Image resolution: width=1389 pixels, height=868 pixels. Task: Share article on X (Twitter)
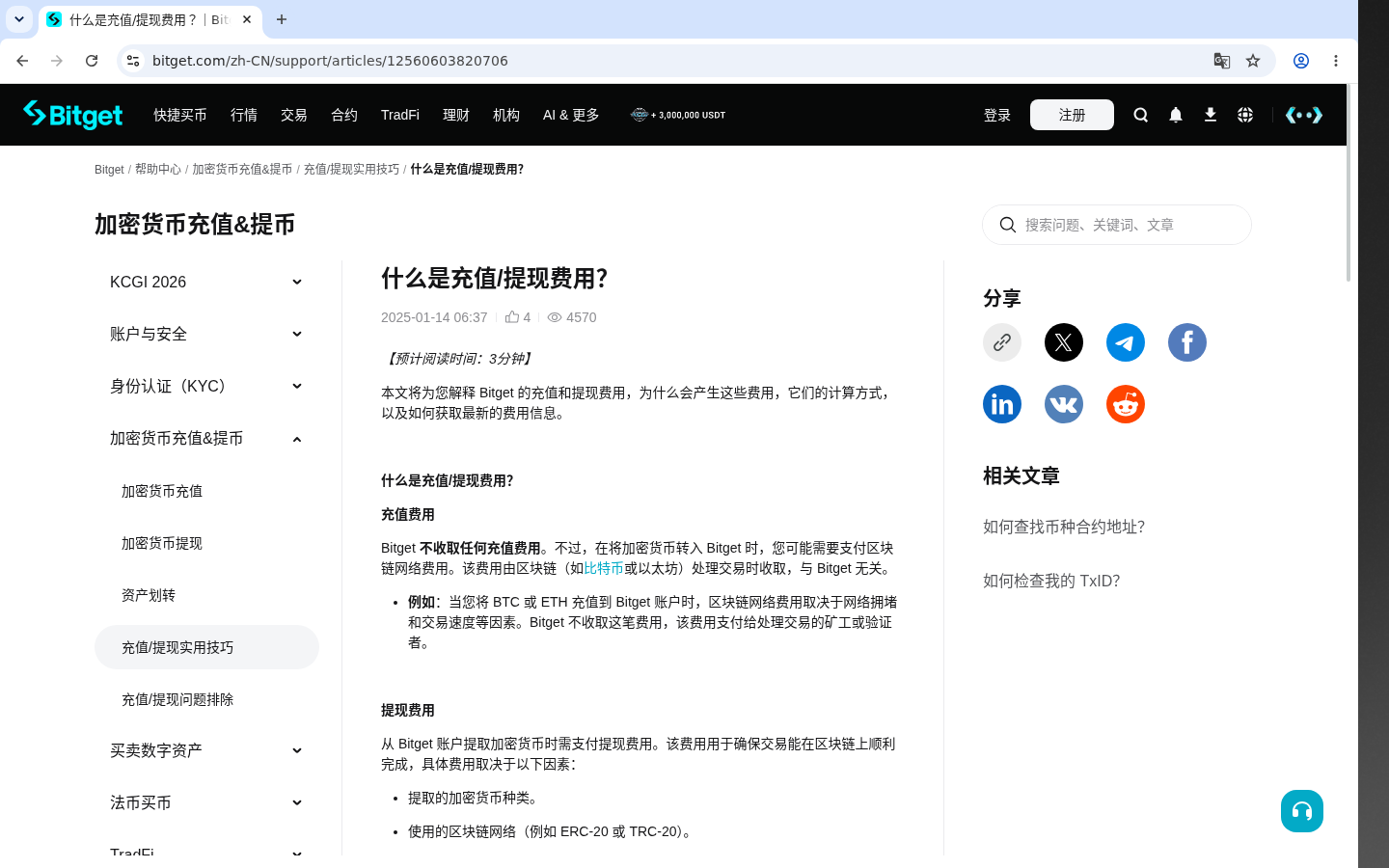1064,342
